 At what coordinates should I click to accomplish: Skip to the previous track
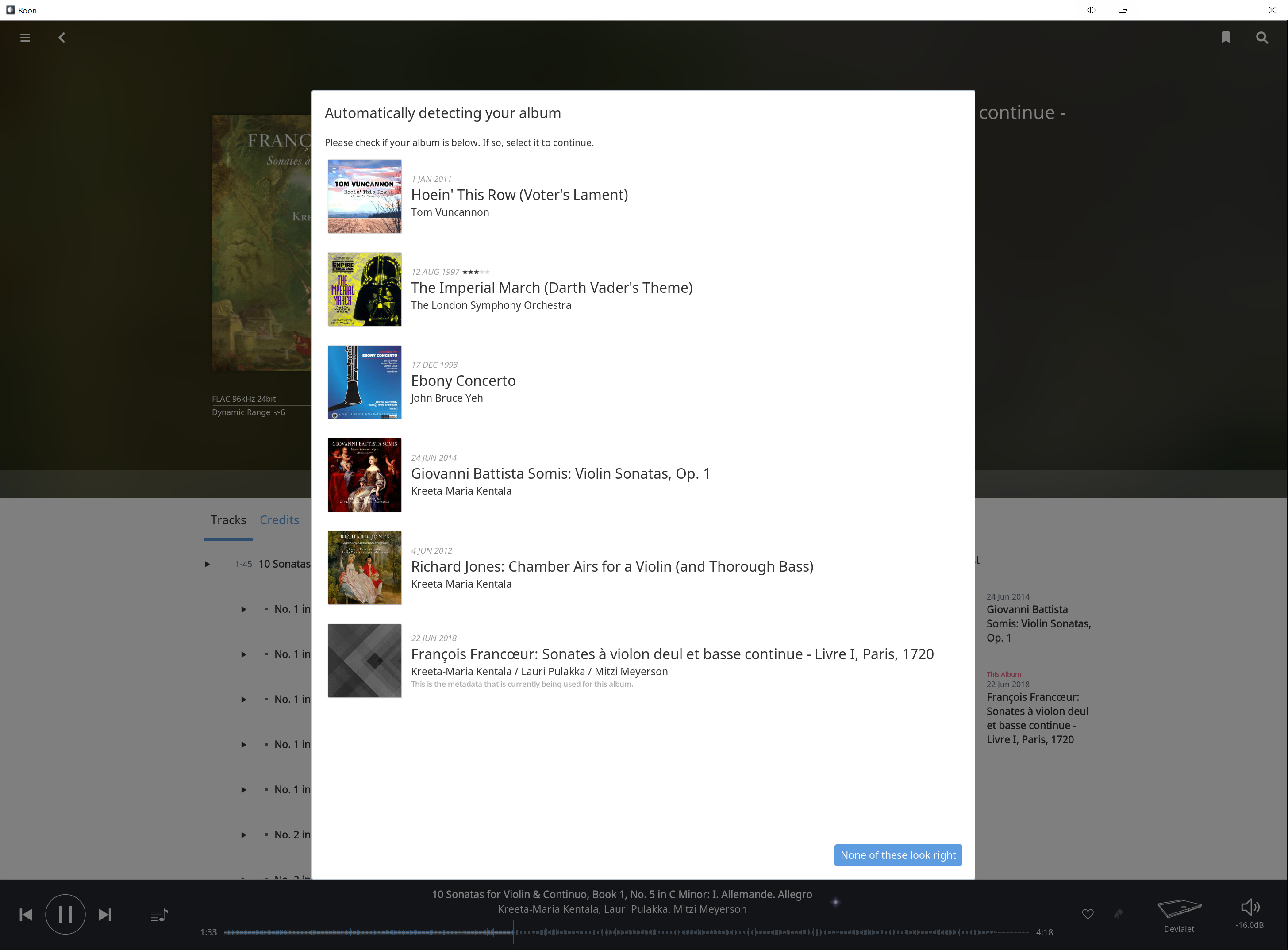coord(26,914)
